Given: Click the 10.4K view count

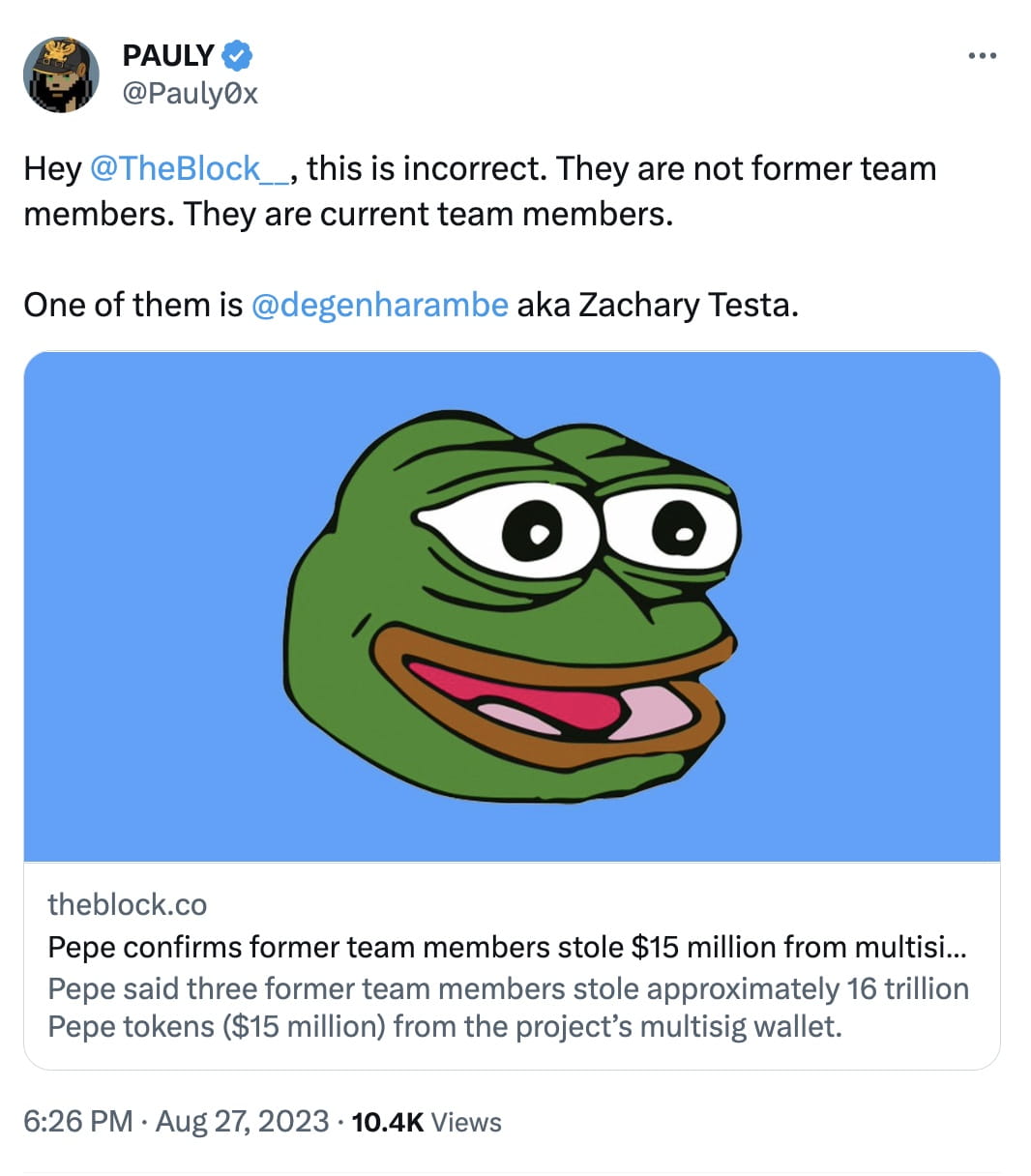Looking at the screenshot, I should point(387,1122).
